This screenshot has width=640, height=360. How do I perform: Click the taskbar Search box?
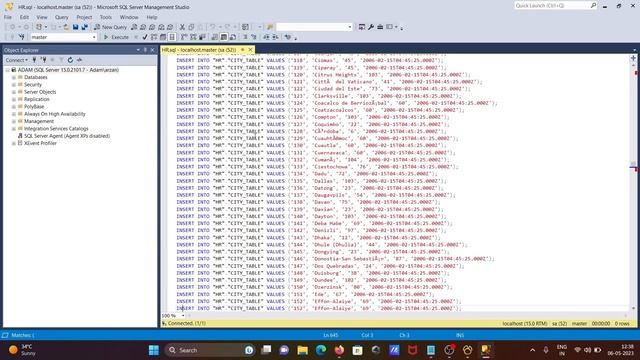210,350
